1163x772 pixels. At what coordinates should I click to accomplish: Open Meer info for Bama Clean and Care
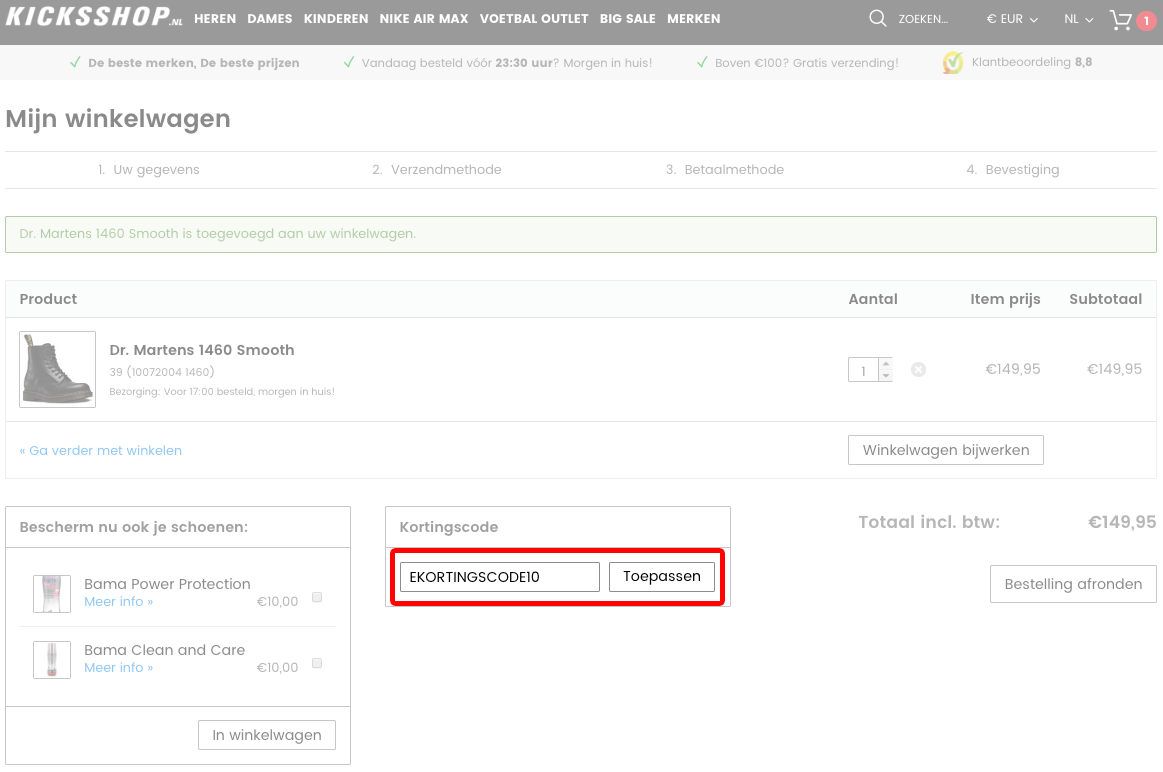pyautogui.click(x=119, y=667)
